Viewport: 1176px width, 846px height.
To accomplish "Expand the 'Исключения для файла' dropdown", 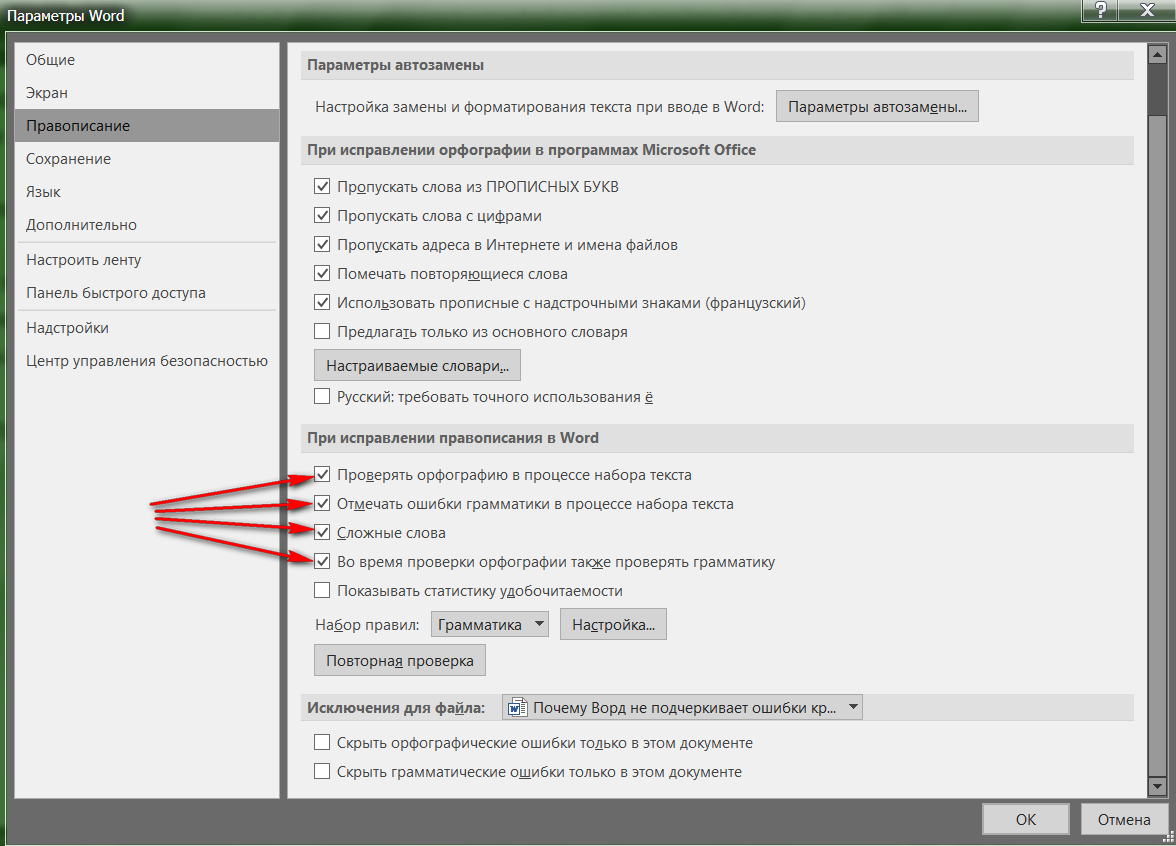I will click(x=852, y=708).
